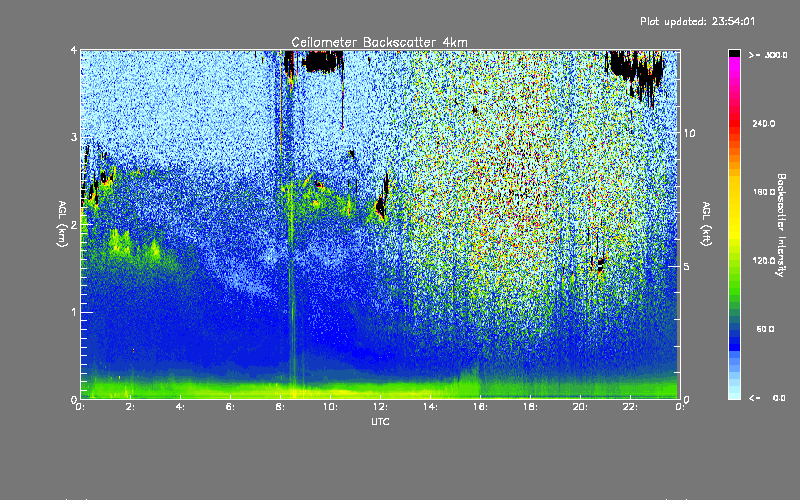Screen dimensions: 800x500
Task: Click the "22:" tick on the UTC axis
Action: [x=630, y=407]
